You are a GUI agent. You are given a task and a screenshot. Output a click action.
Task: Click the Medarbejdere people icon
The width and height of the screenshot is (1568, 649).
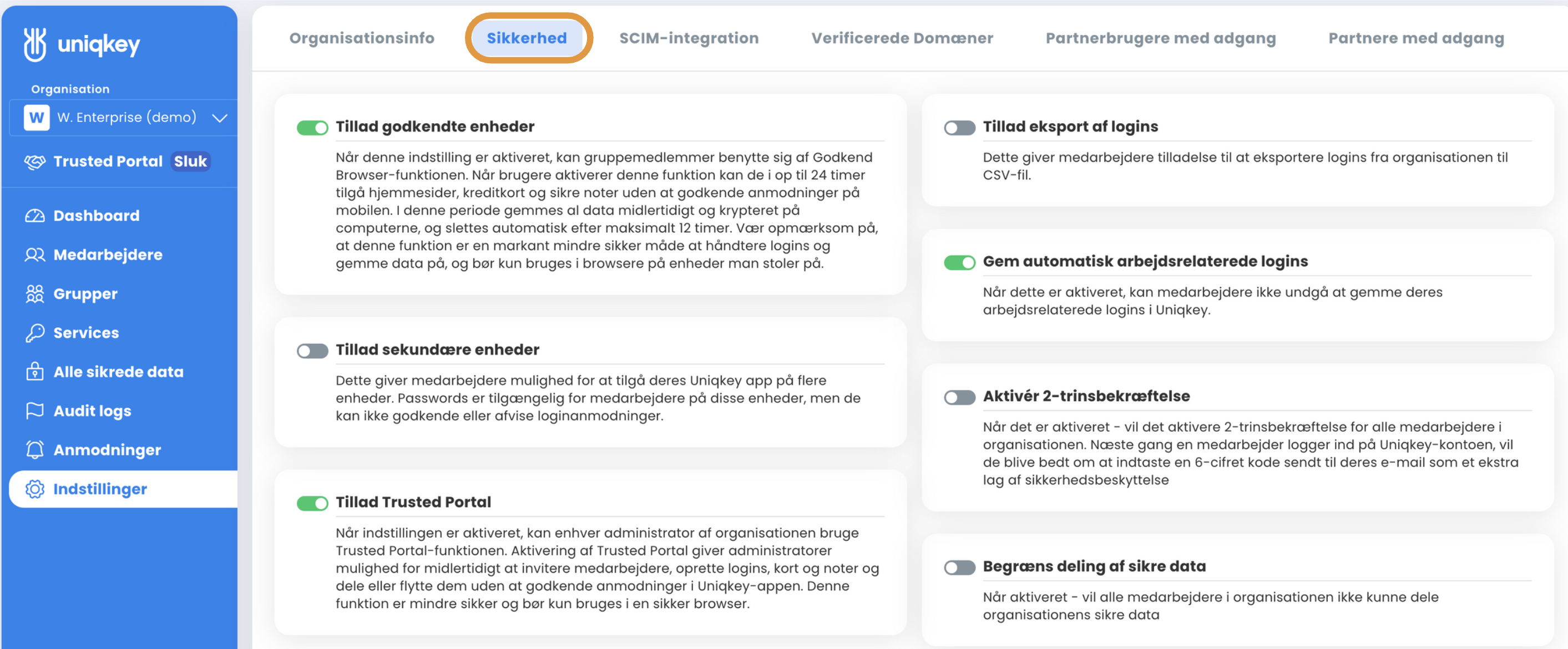[35, 255]
